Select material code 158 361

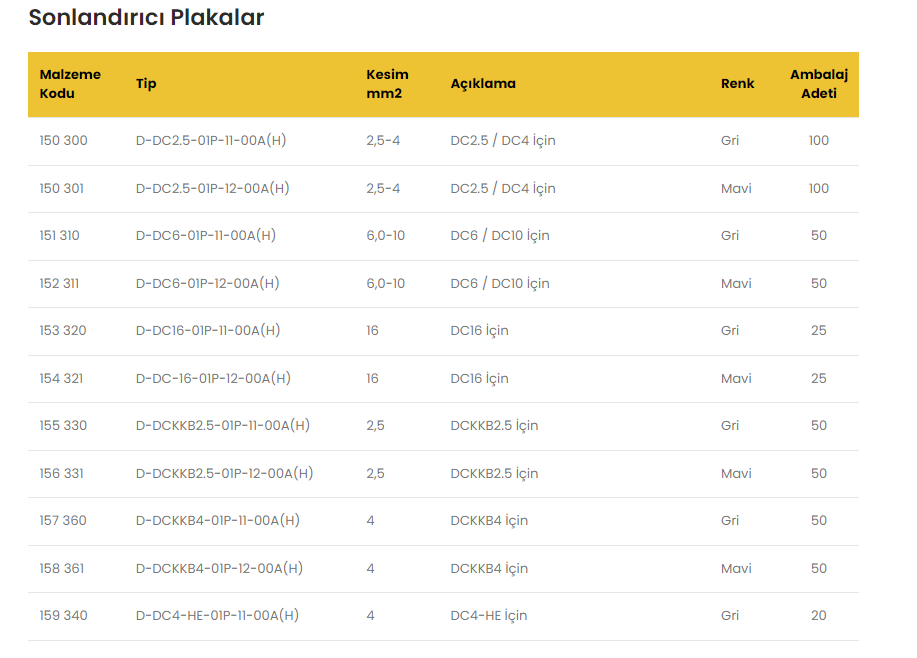[62, 569]
